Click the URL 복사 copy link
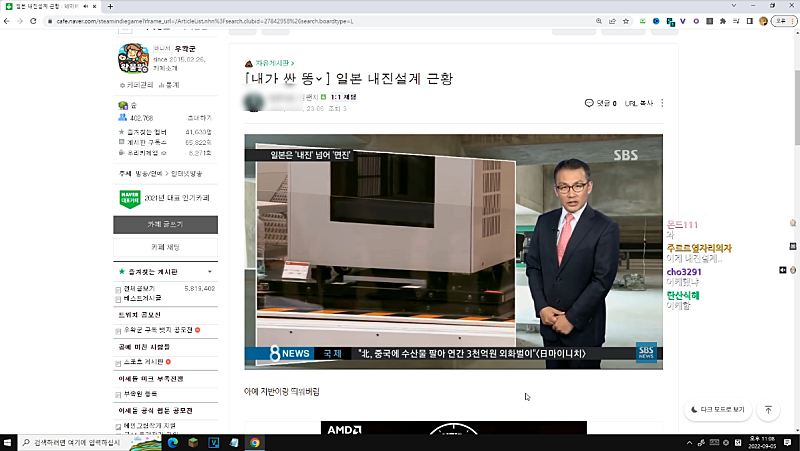Screen dimensions: 800x451 pyautogui.click(x=639, y=103)
